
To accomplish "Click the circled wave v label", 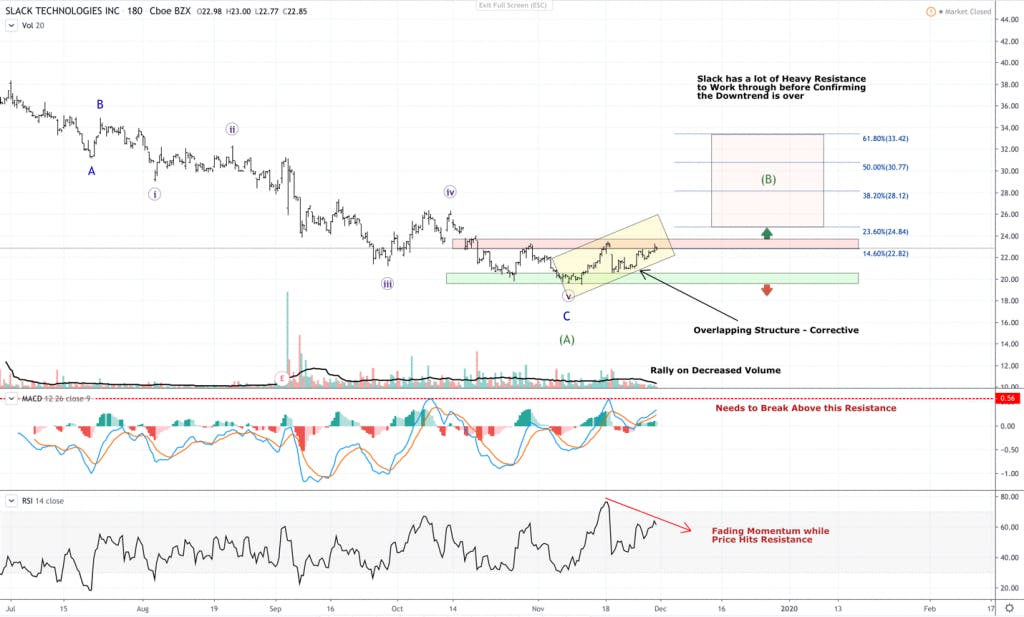I will tap(568, 296).
